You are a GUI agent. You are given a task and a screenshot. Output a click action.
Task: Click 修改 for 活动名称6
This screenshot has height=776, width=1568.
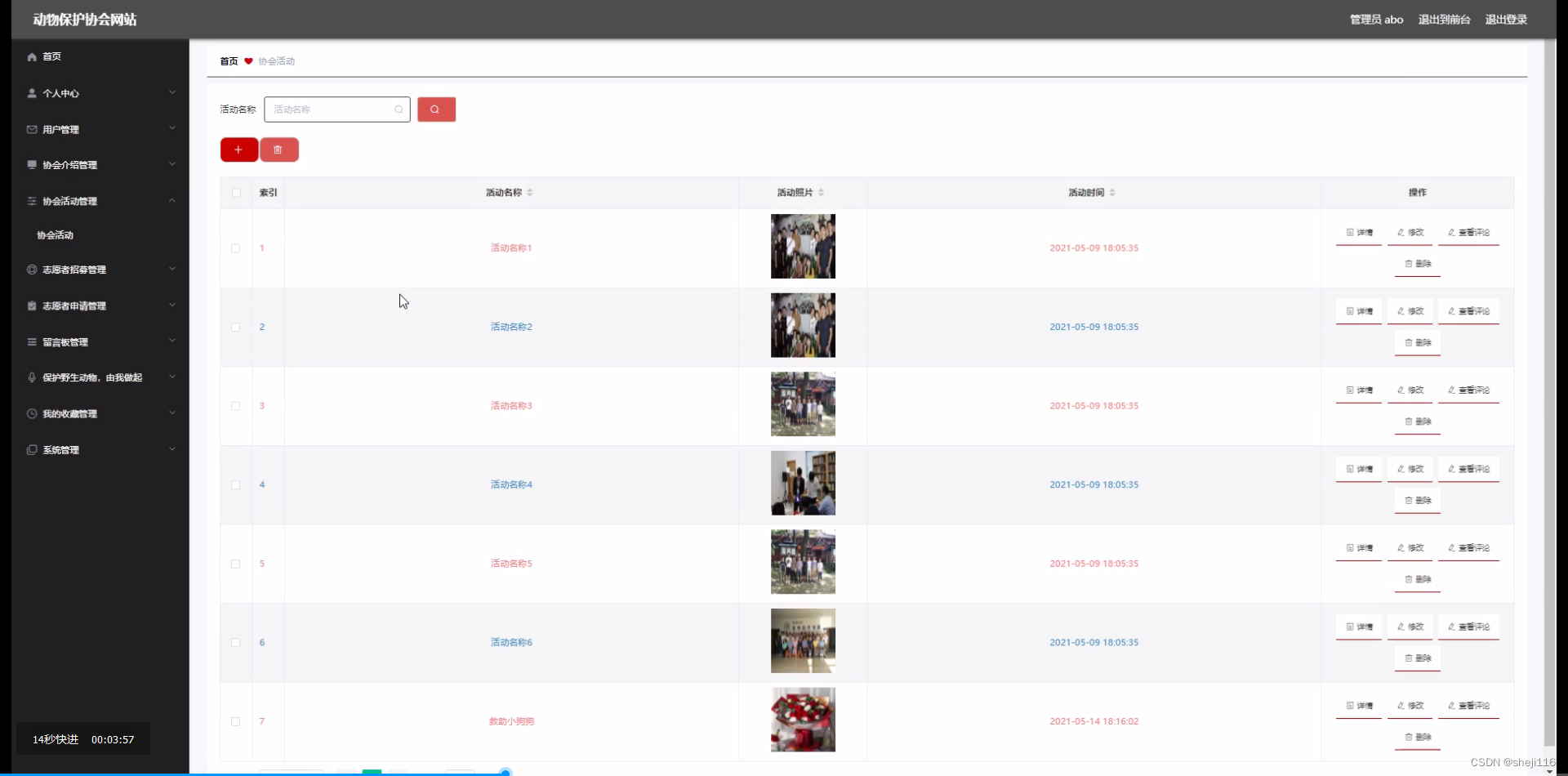pyautogui.click(x=1410, y=627)
